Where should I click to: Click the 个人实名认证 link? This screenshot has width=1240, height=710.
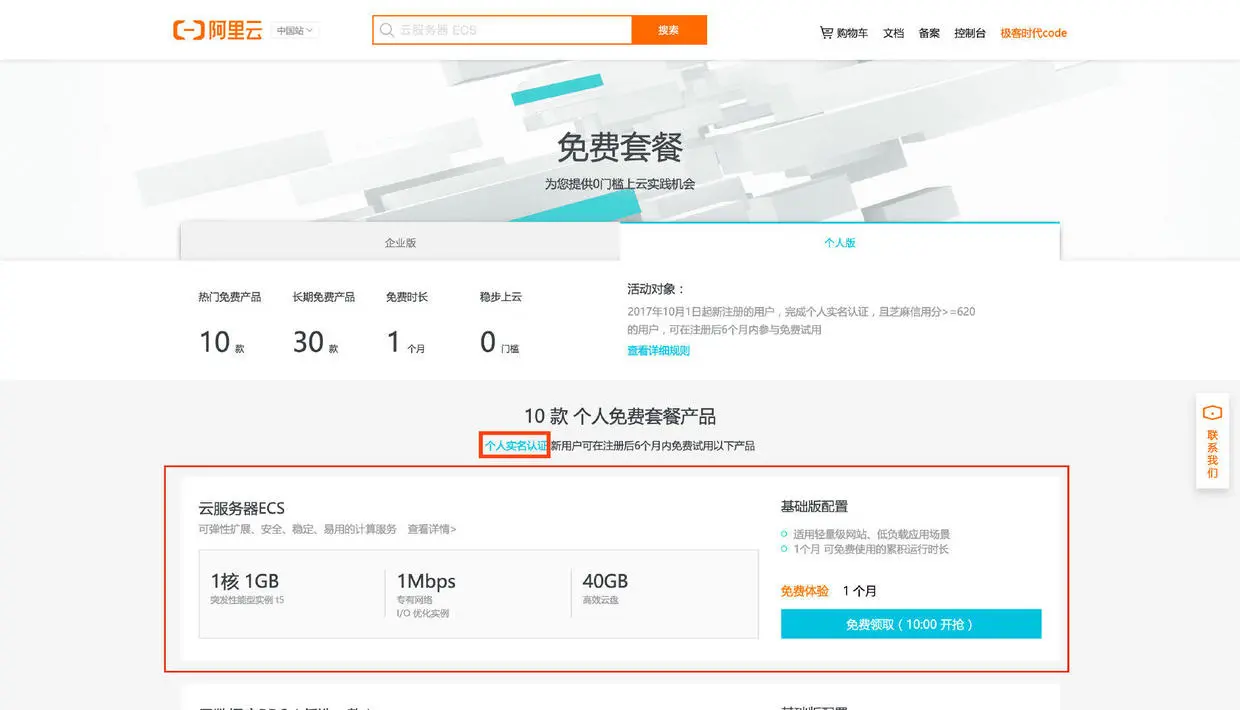(515, 445)
